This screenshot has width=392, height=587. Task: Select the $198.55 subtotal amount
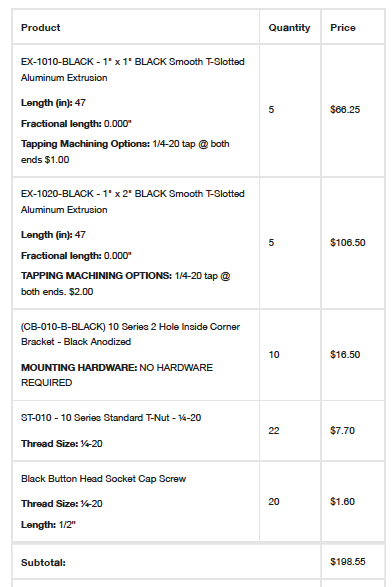[347, 562]
